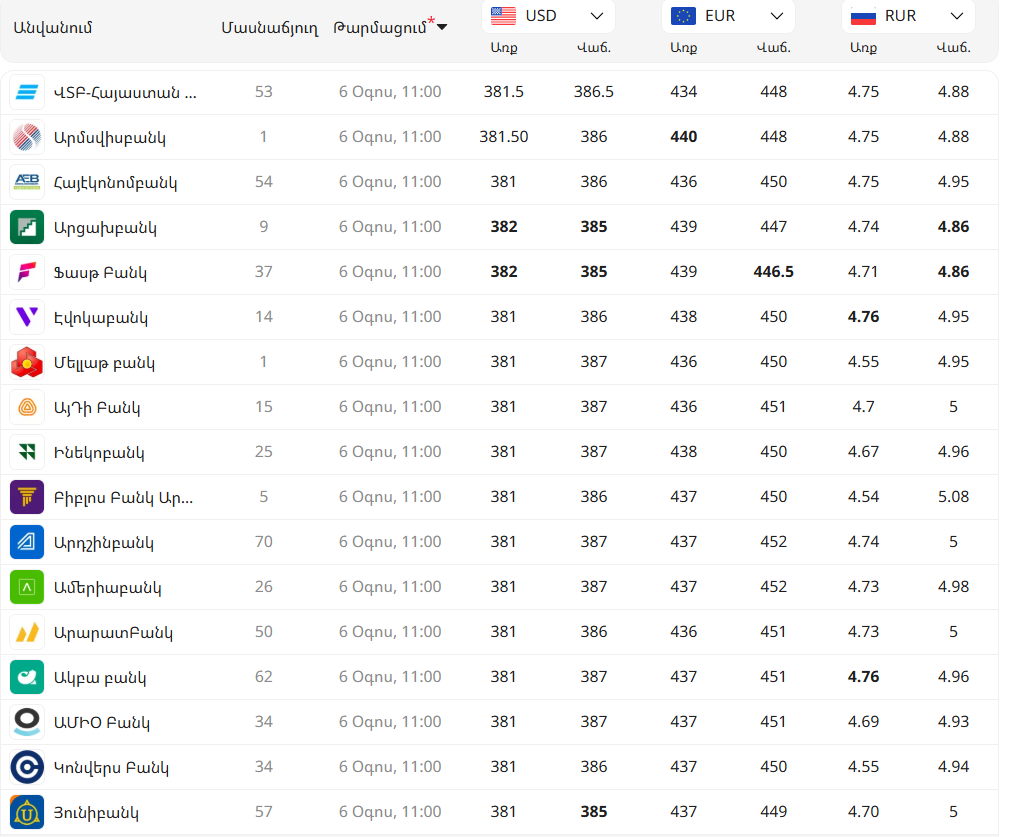The image size is (1018, 837).
Task: Click the Ինեկոբանկ logo icon
Action: click(27, 452)
